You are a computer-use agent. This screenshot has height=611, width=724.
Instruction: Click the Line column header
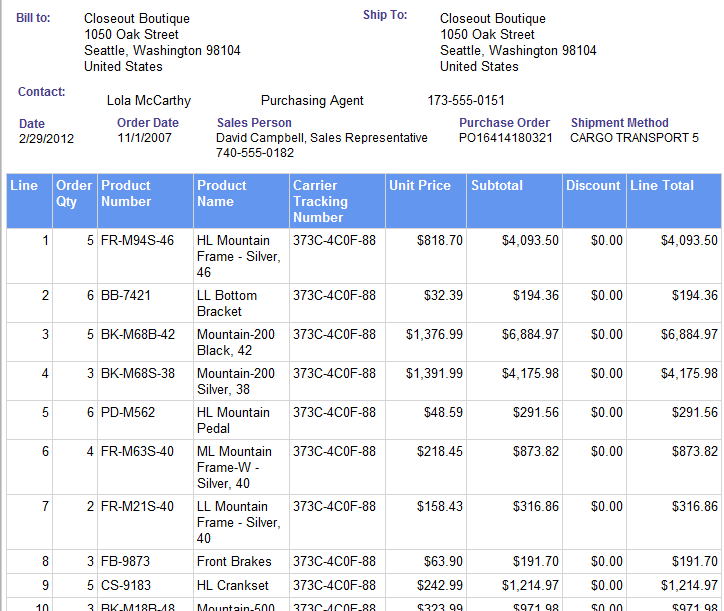coord(30,201)
